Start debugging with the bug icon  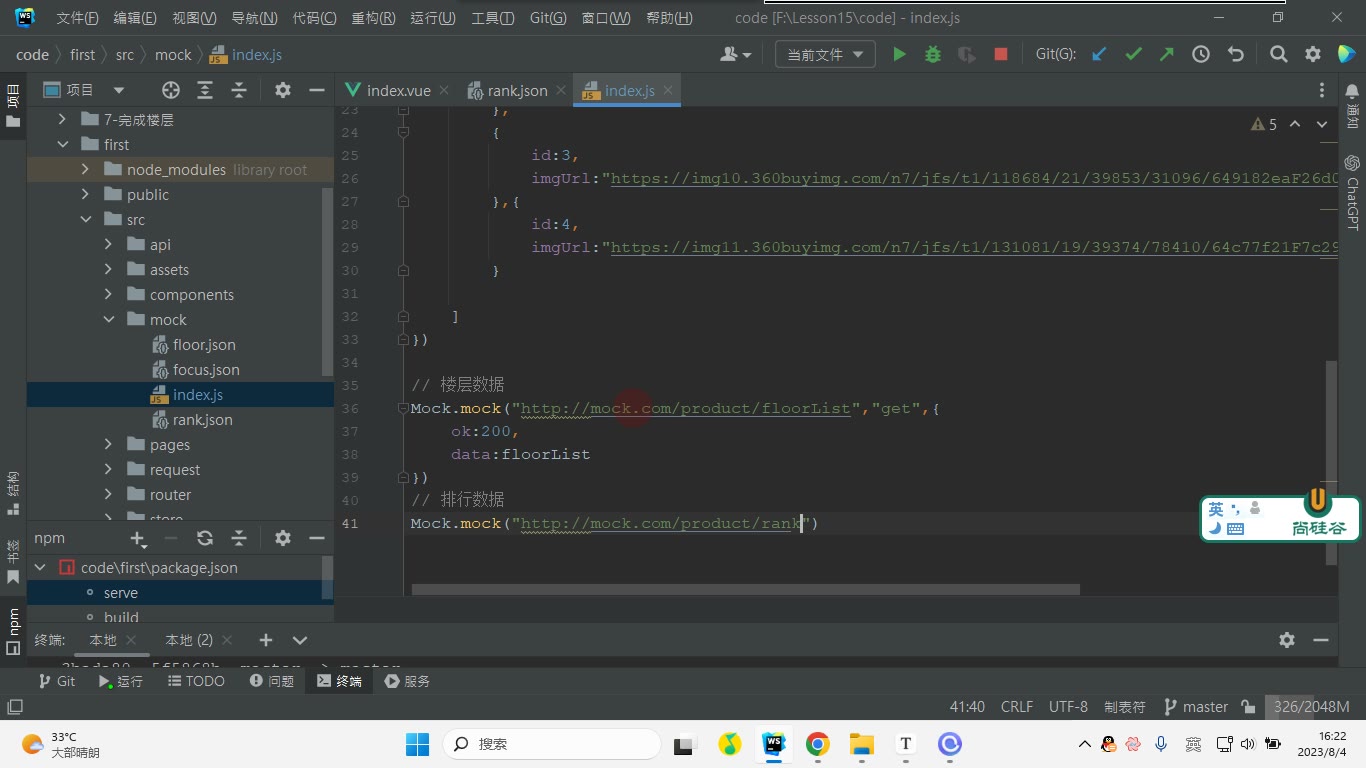click(933, 55)
